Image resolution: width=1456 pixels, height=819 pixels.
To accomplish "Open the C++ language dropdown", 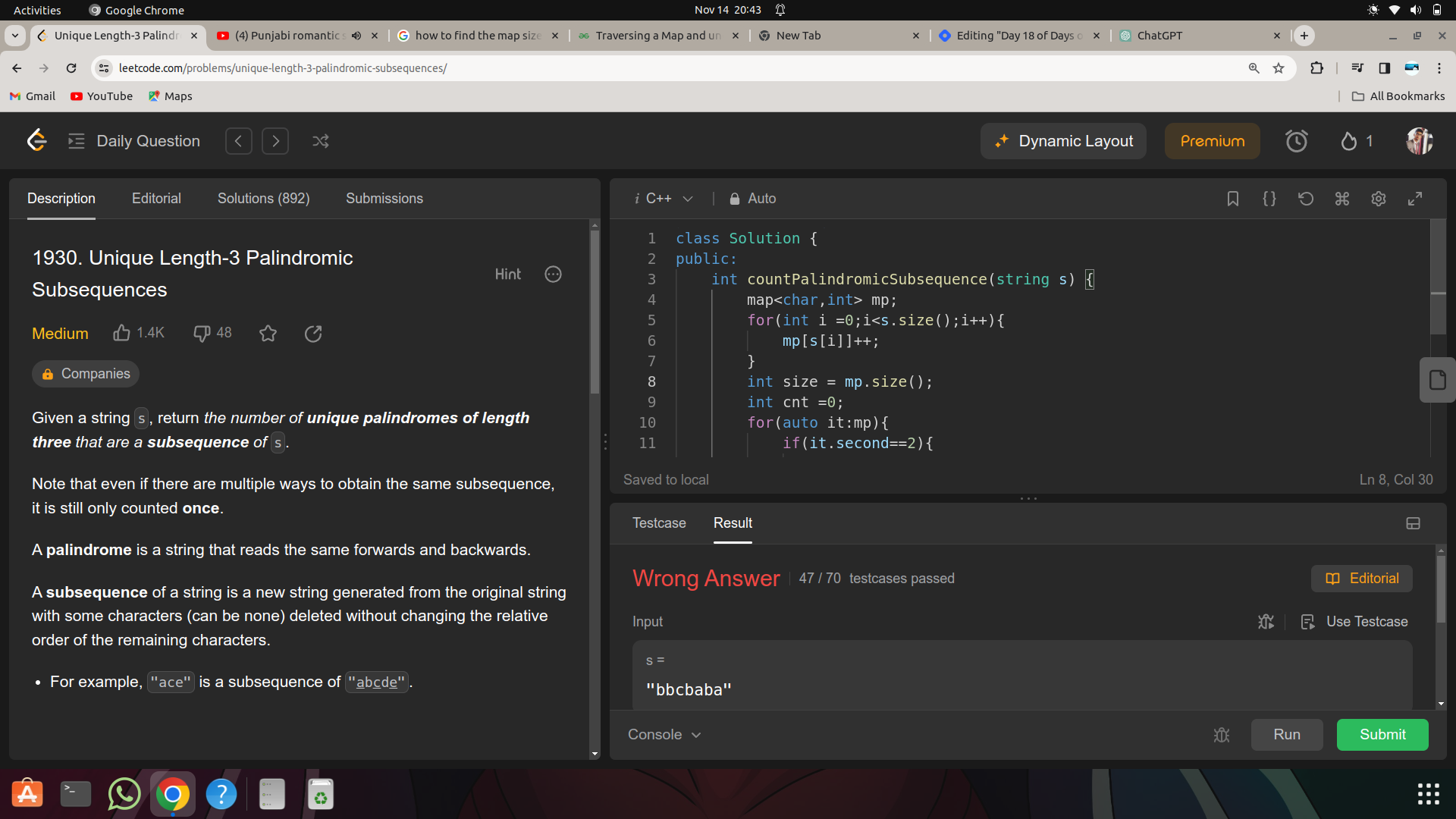I will click(664, 199).
